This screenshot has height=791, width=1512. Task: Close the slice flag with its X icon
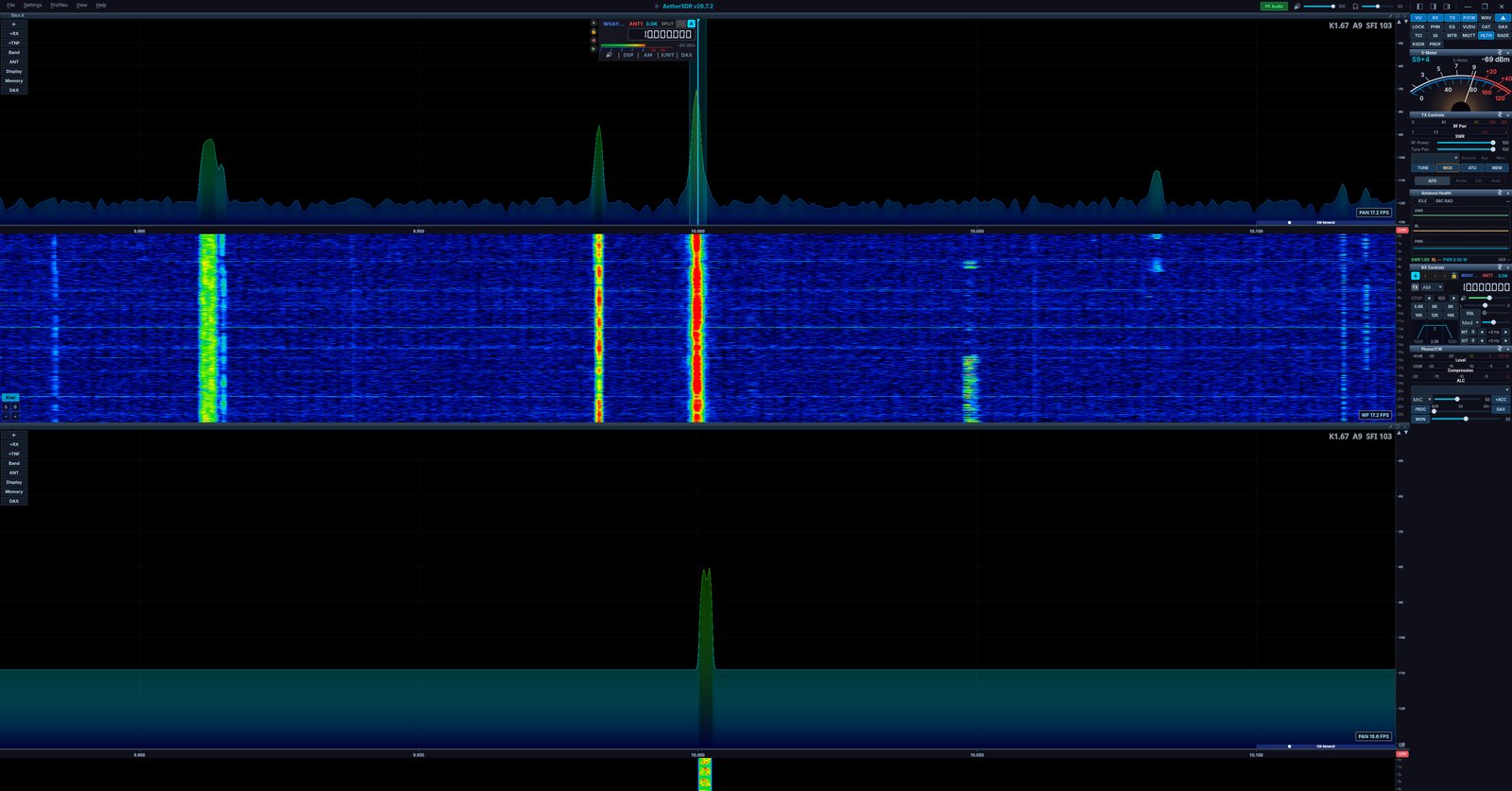pyautogui.click(x=593, y=23)
